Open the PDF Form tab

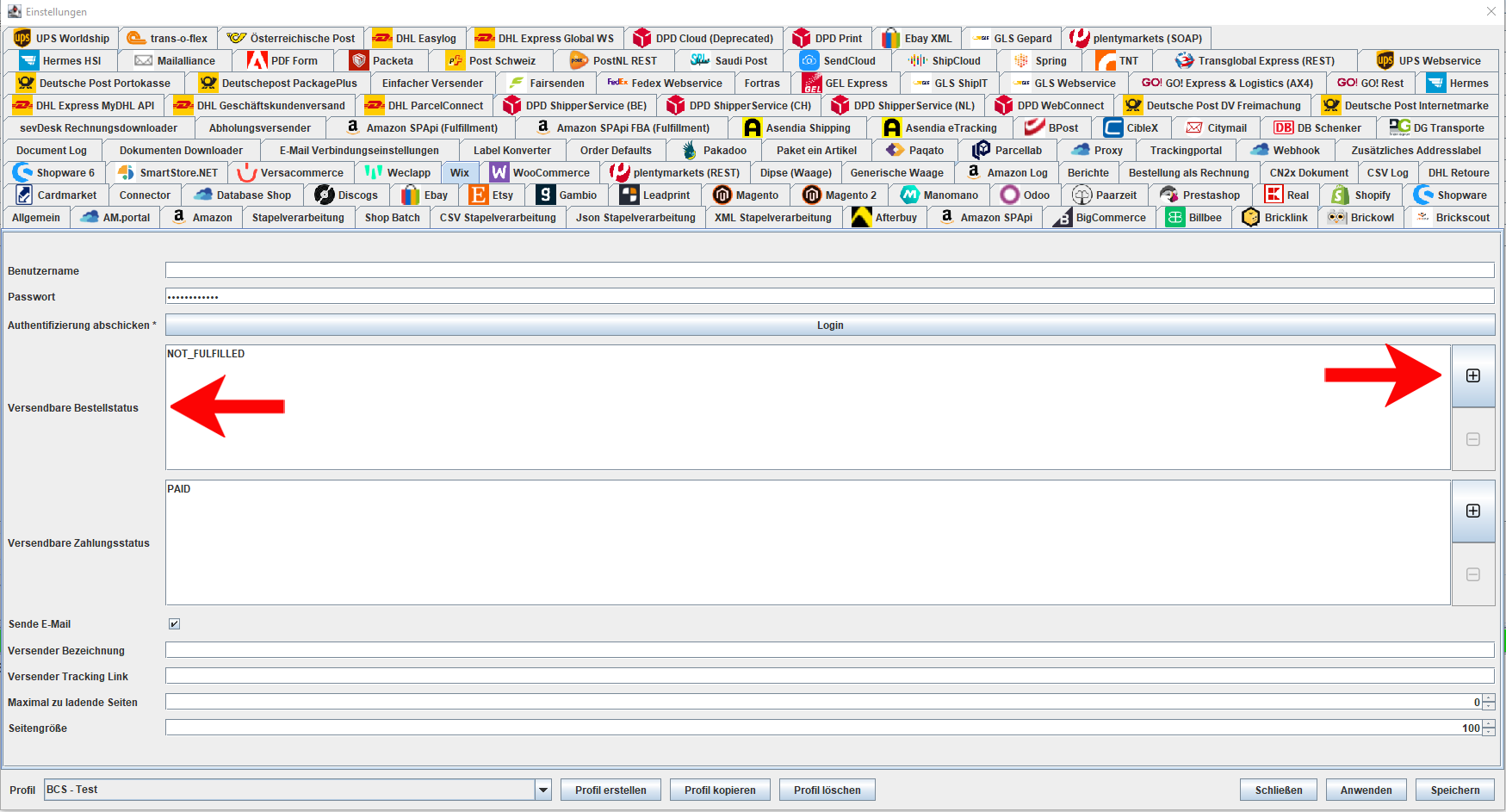pos(282,60)
